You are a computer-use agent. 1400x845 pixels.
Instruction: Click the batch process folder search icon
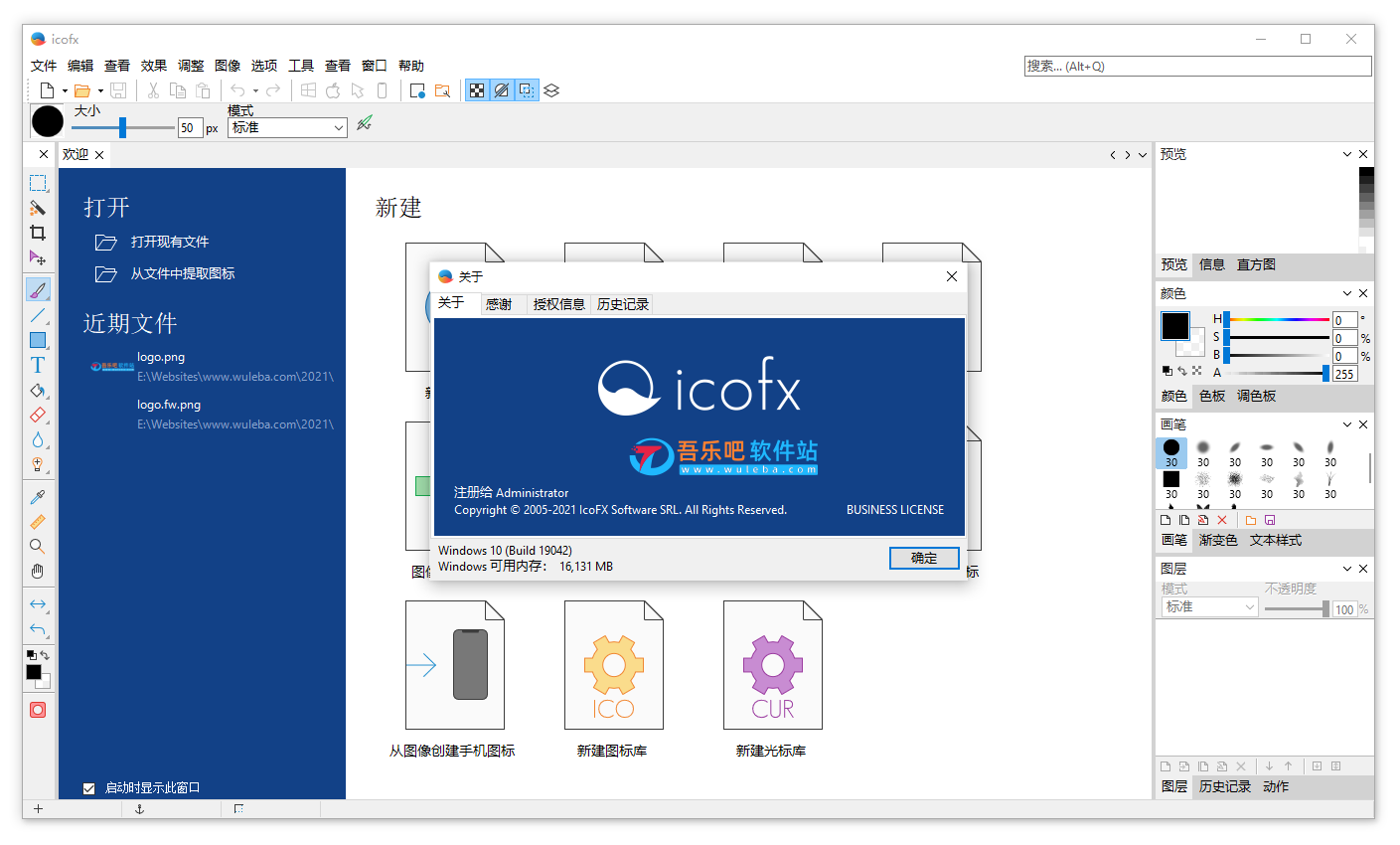click(442, 90)
